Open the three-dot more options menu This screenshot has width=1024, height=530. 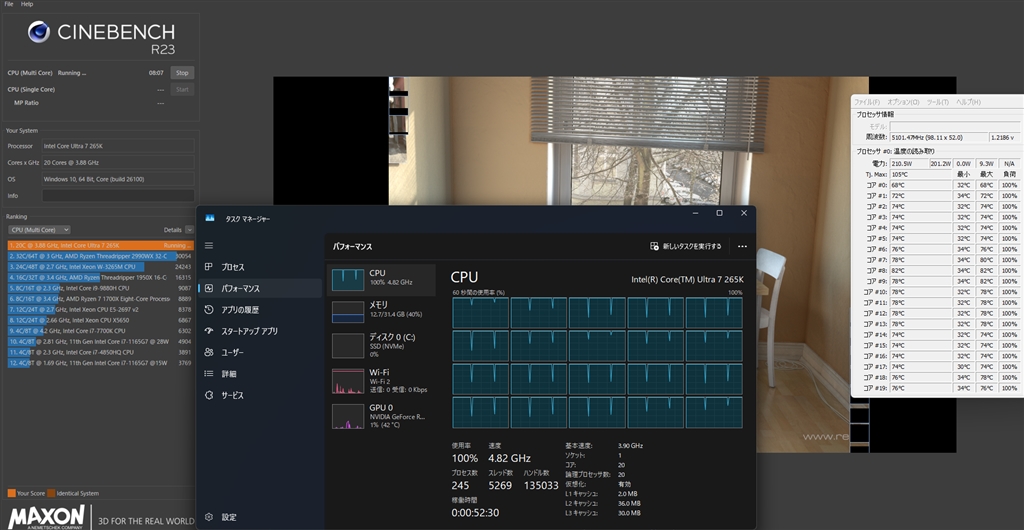pos(742,247)
